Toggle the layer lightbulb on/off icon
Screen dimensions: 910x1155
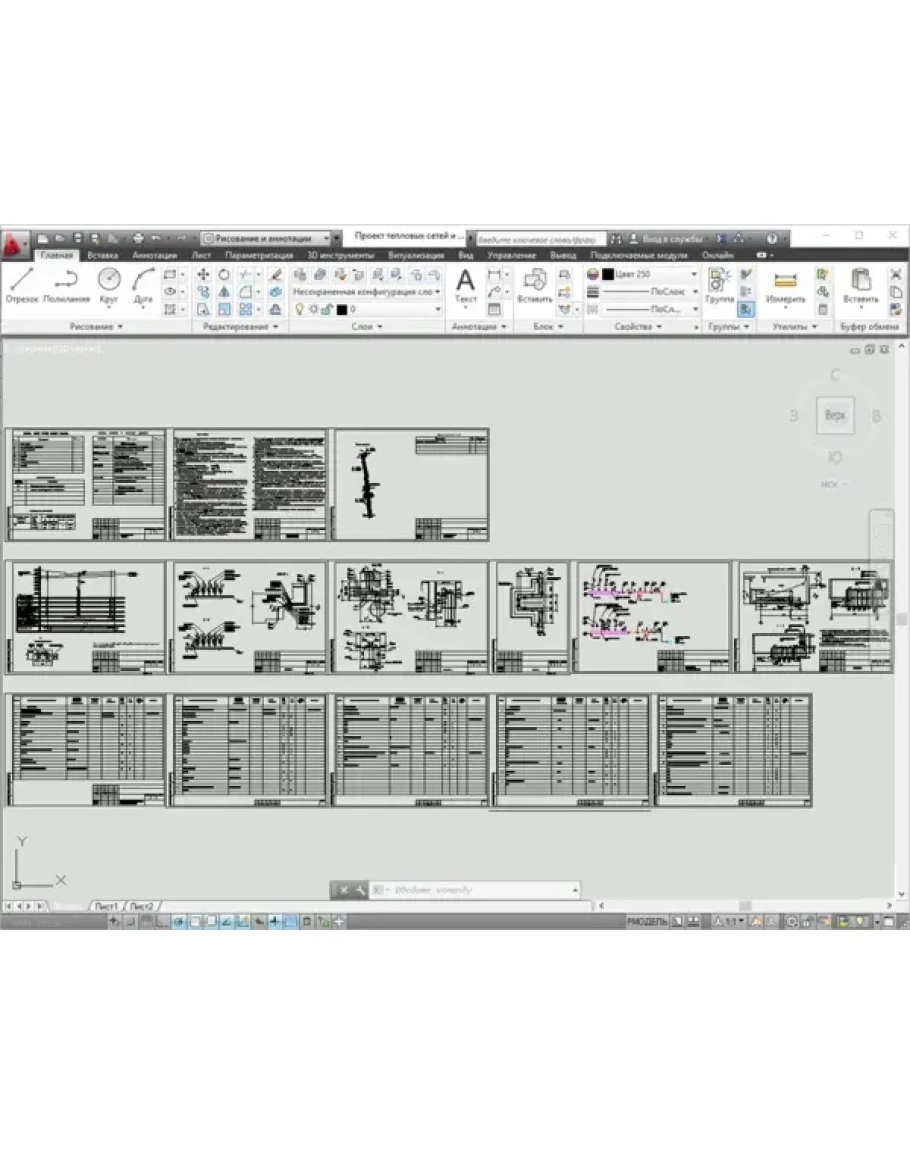pyautogui.click(x=298, y=309)
